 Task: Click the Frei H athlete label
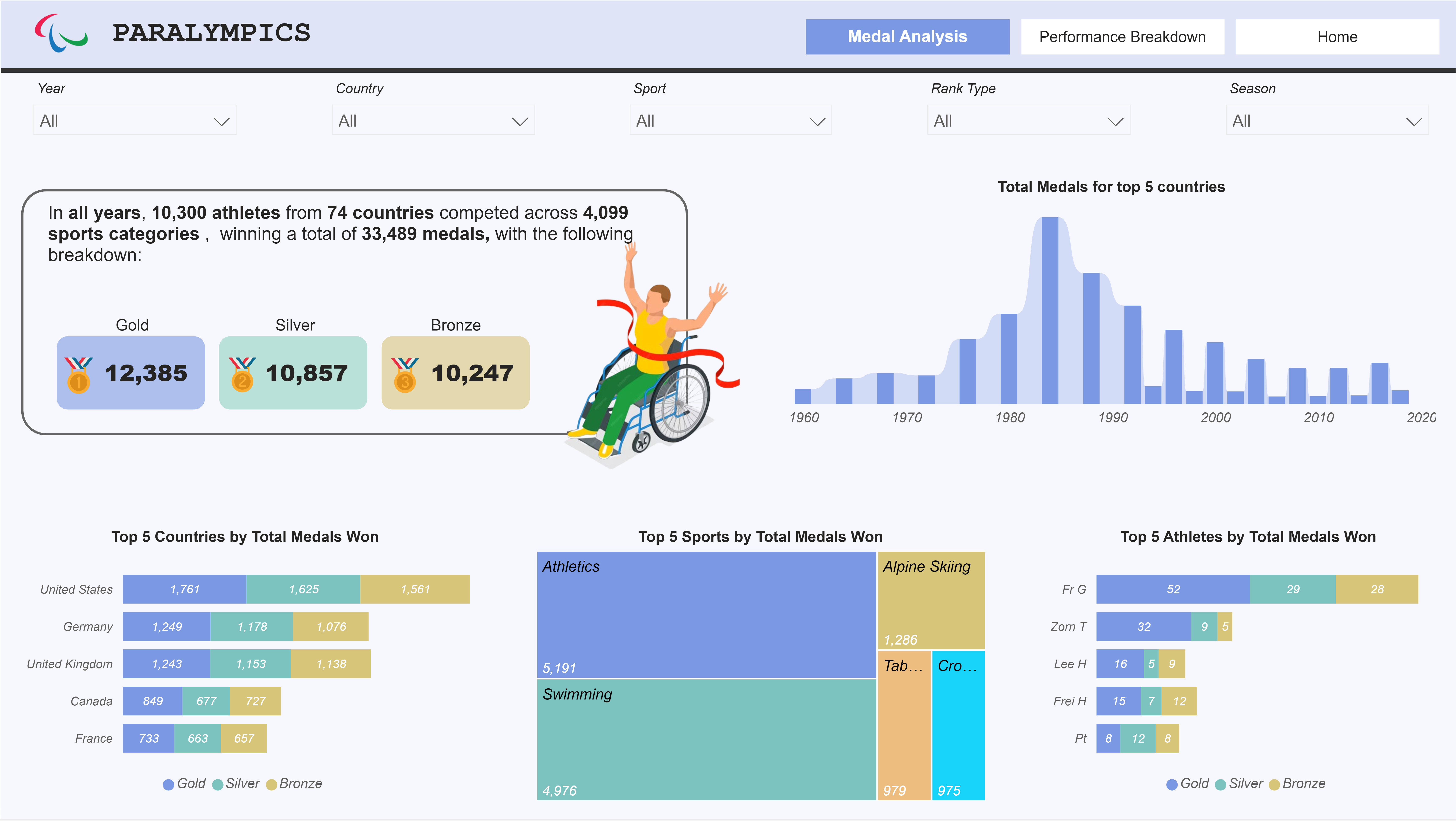pyautogui.click(x=1069, y=701)
